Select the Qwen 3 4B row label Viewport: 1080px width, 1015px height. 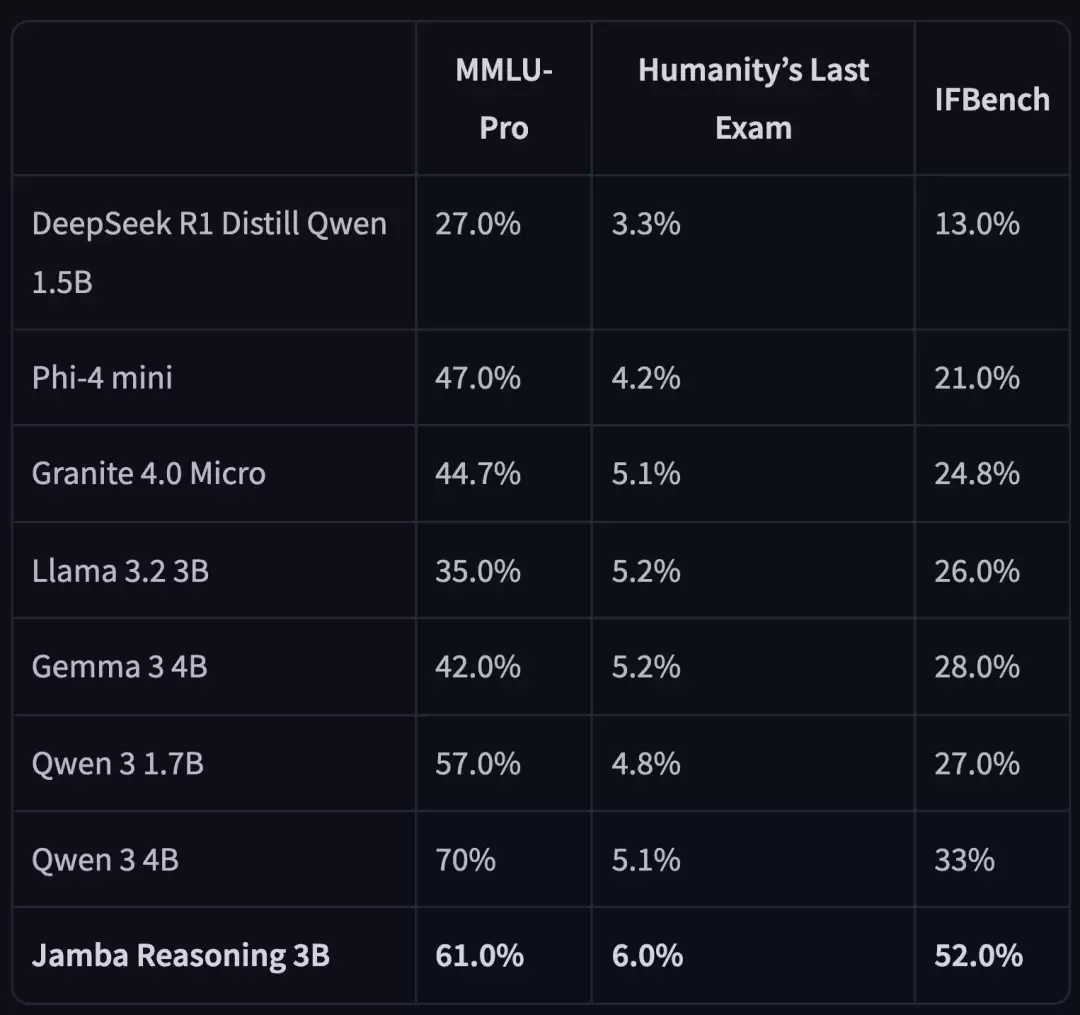point(105,859)
